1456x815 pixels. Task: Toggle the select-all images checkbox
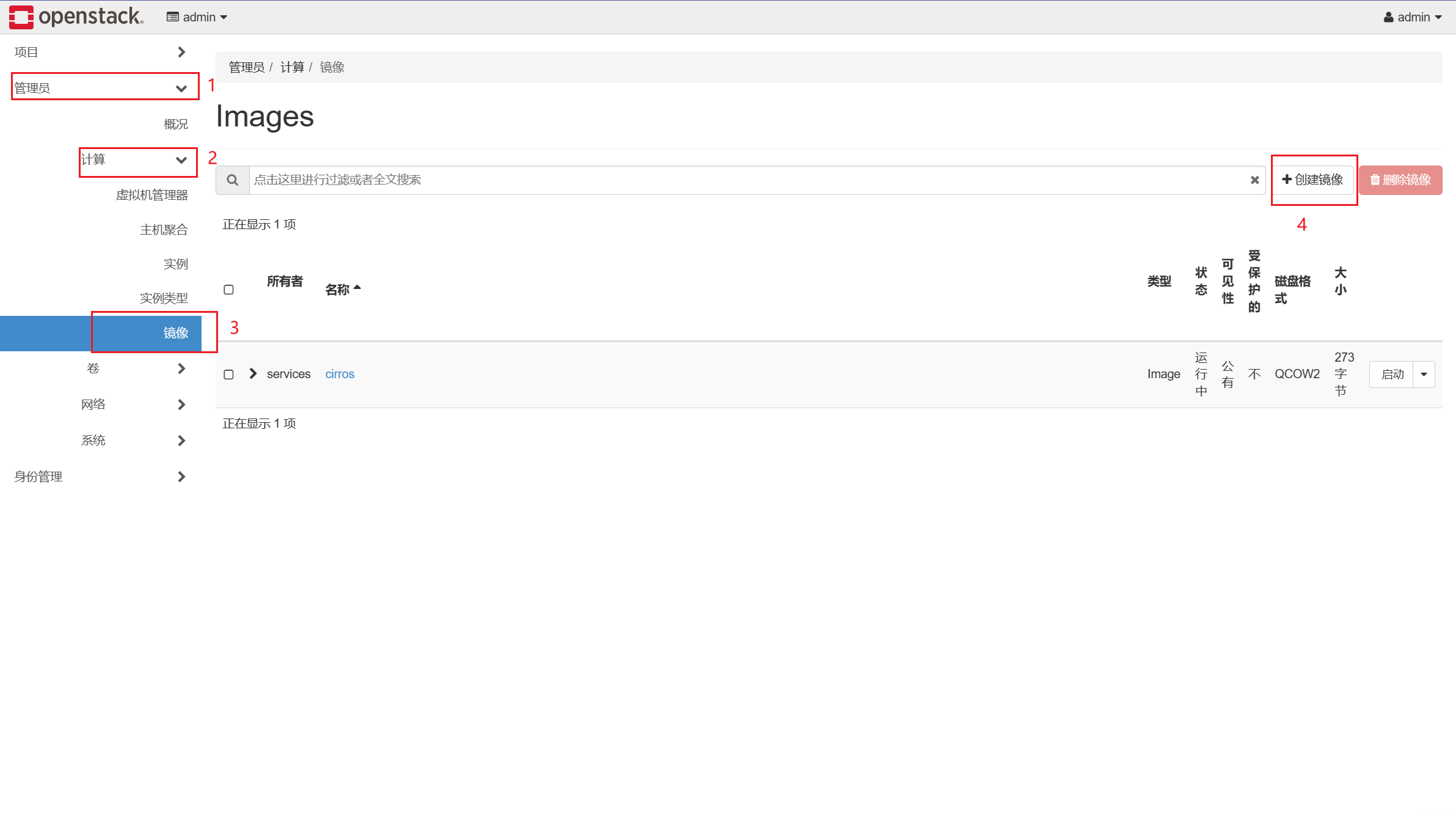tap(229, 290)
